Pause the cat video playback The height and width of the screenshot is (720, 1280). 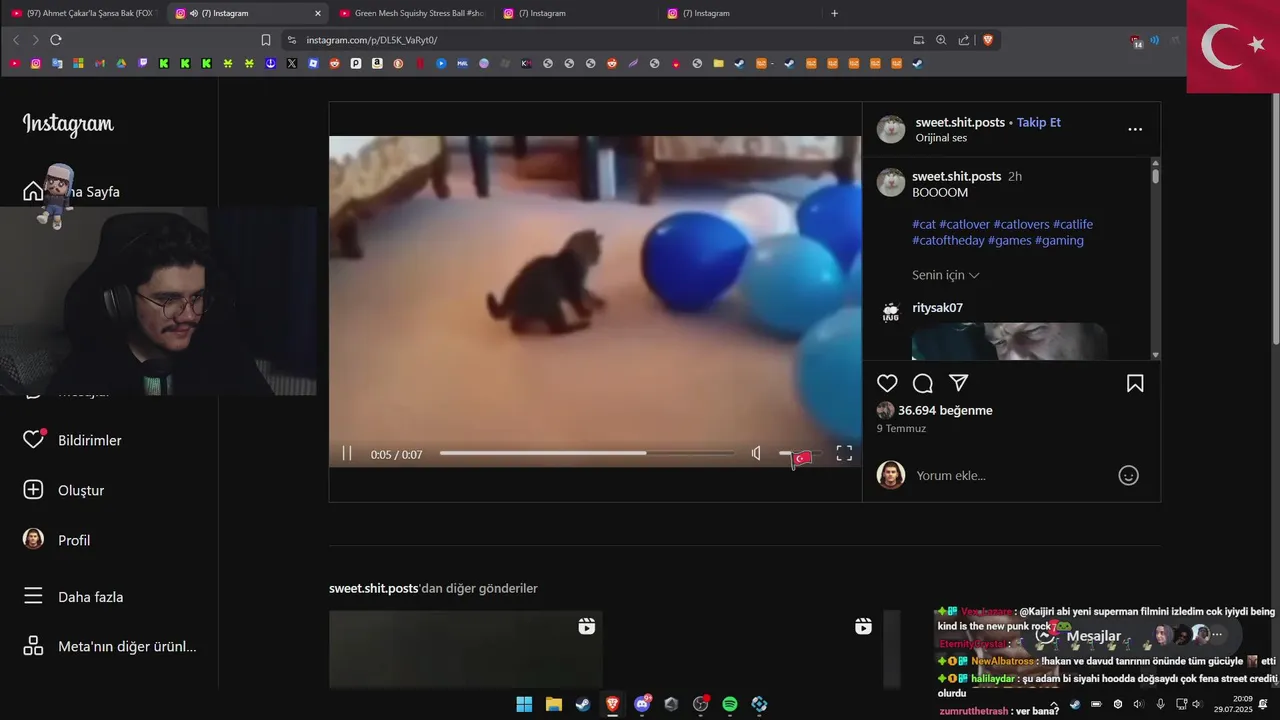pos(347,454)
